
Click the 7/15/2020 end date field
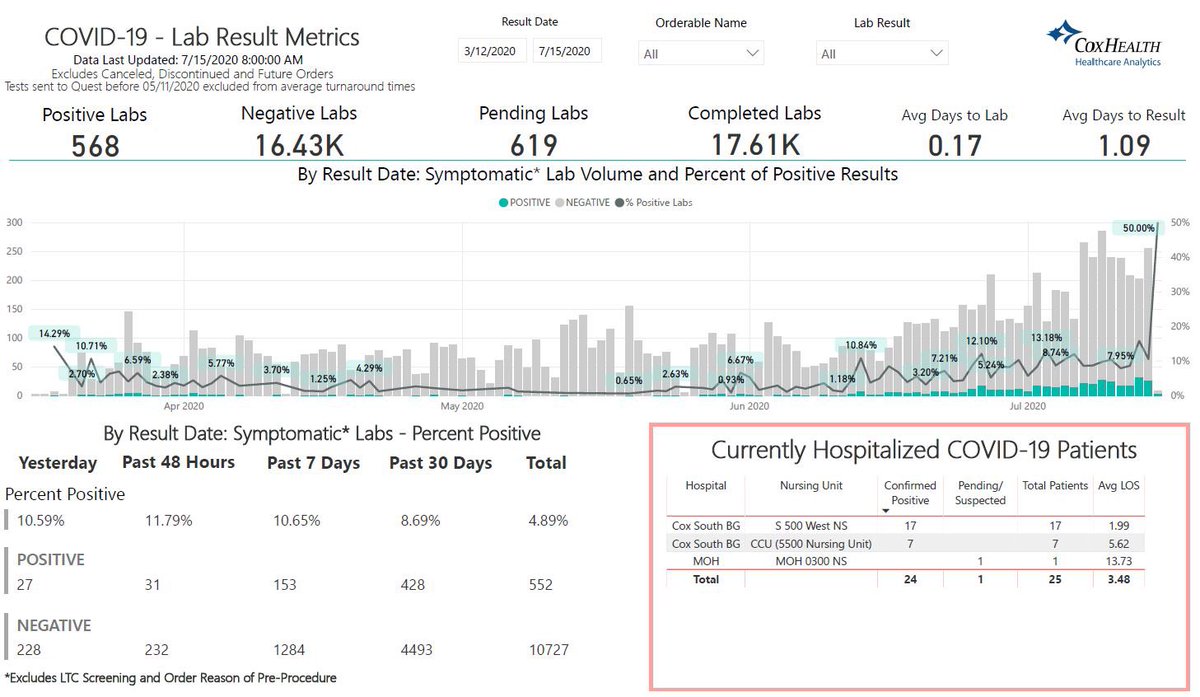(568, 51)
